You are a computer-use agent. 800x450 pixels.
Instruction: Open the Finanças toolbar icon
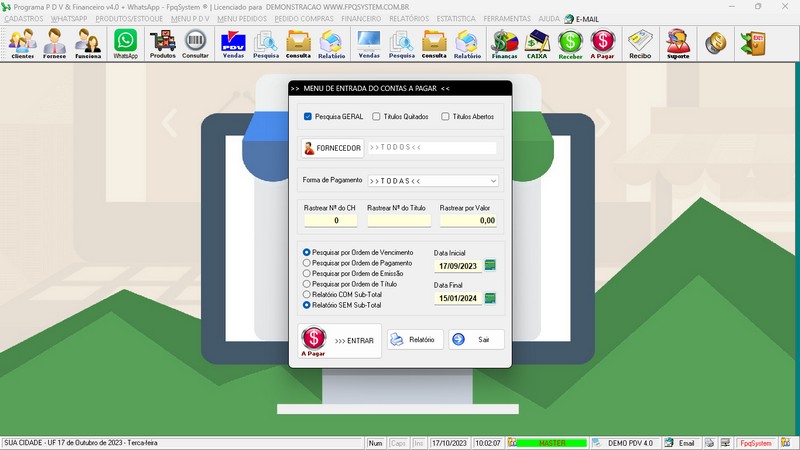pos(505,44)
